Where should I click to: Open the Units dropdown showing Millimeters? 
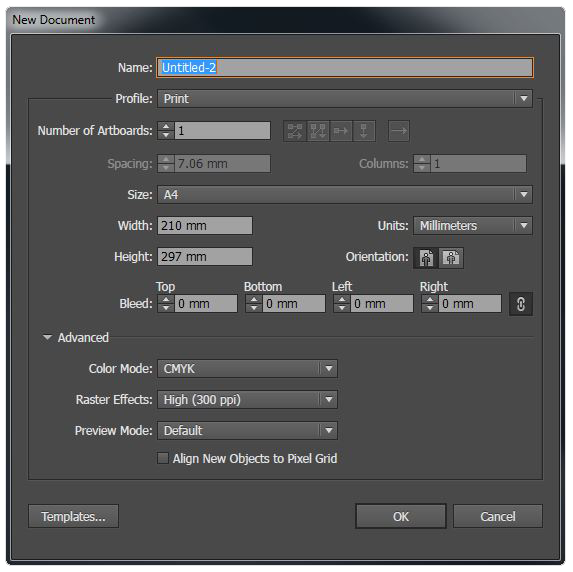[473, 226]
